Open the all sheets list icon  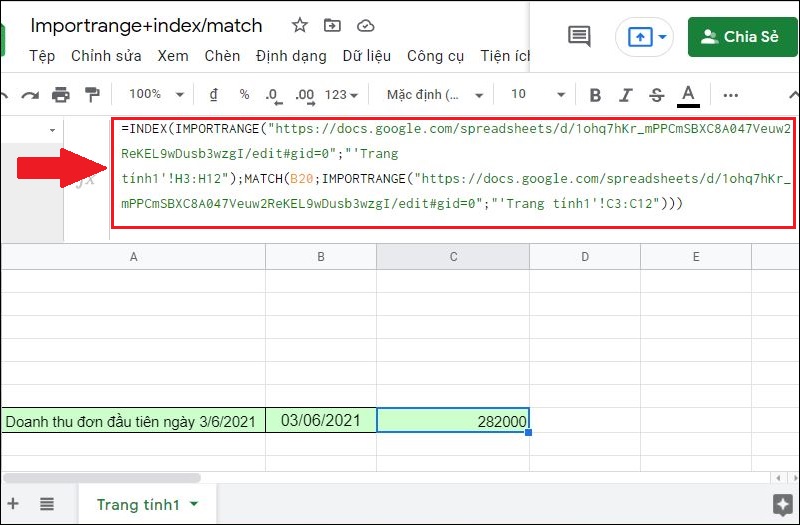pyautogui.click(x=47, y=504)
